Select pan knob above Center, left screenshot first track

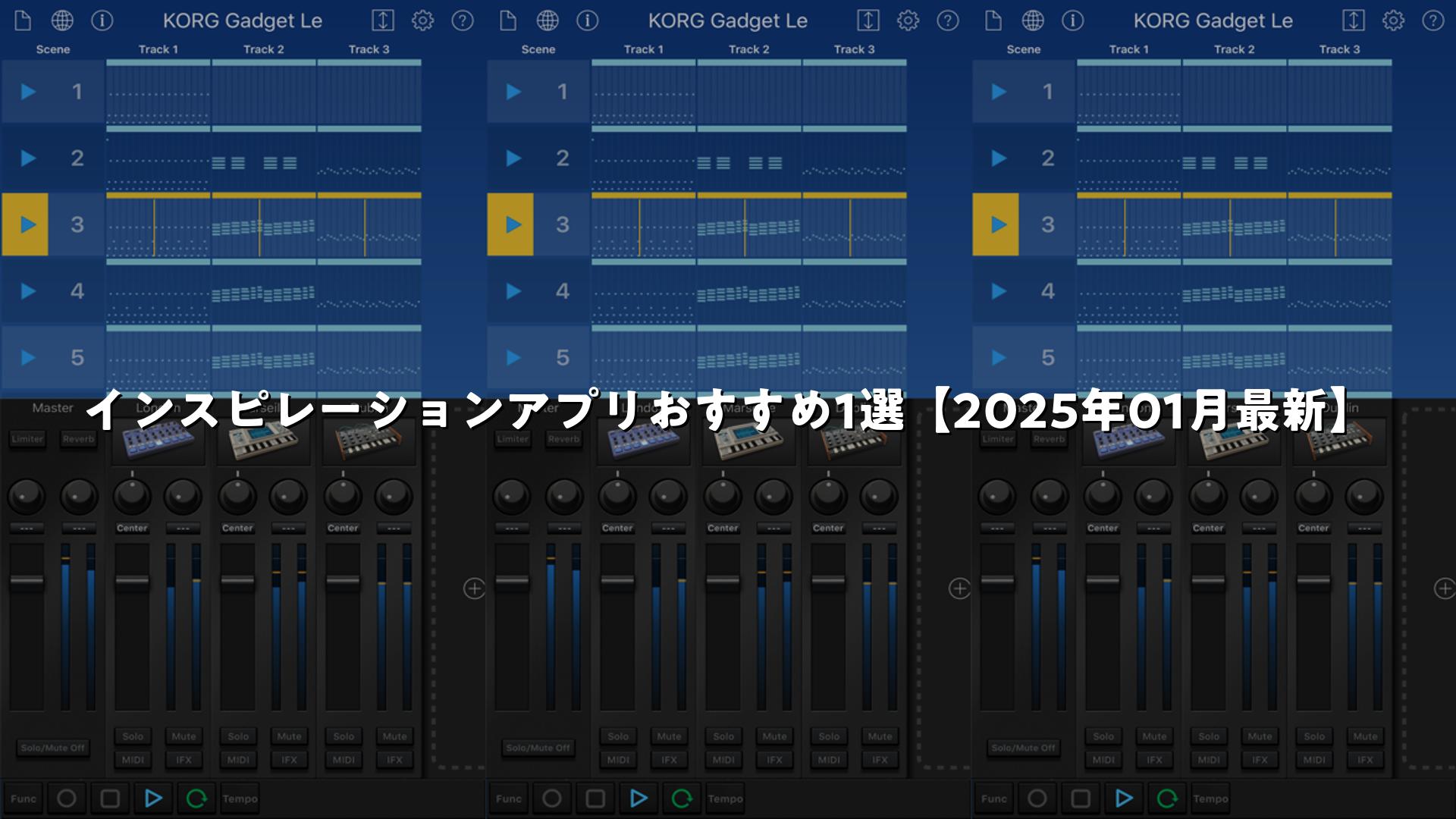[132, 496]
